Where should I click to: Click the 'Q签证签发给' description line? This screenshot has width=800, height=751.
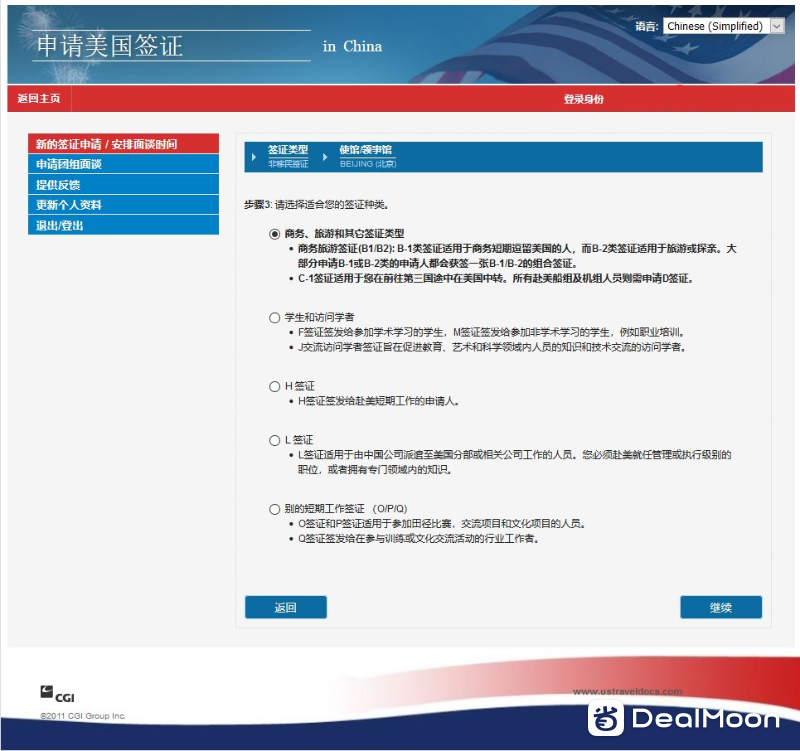419,539
